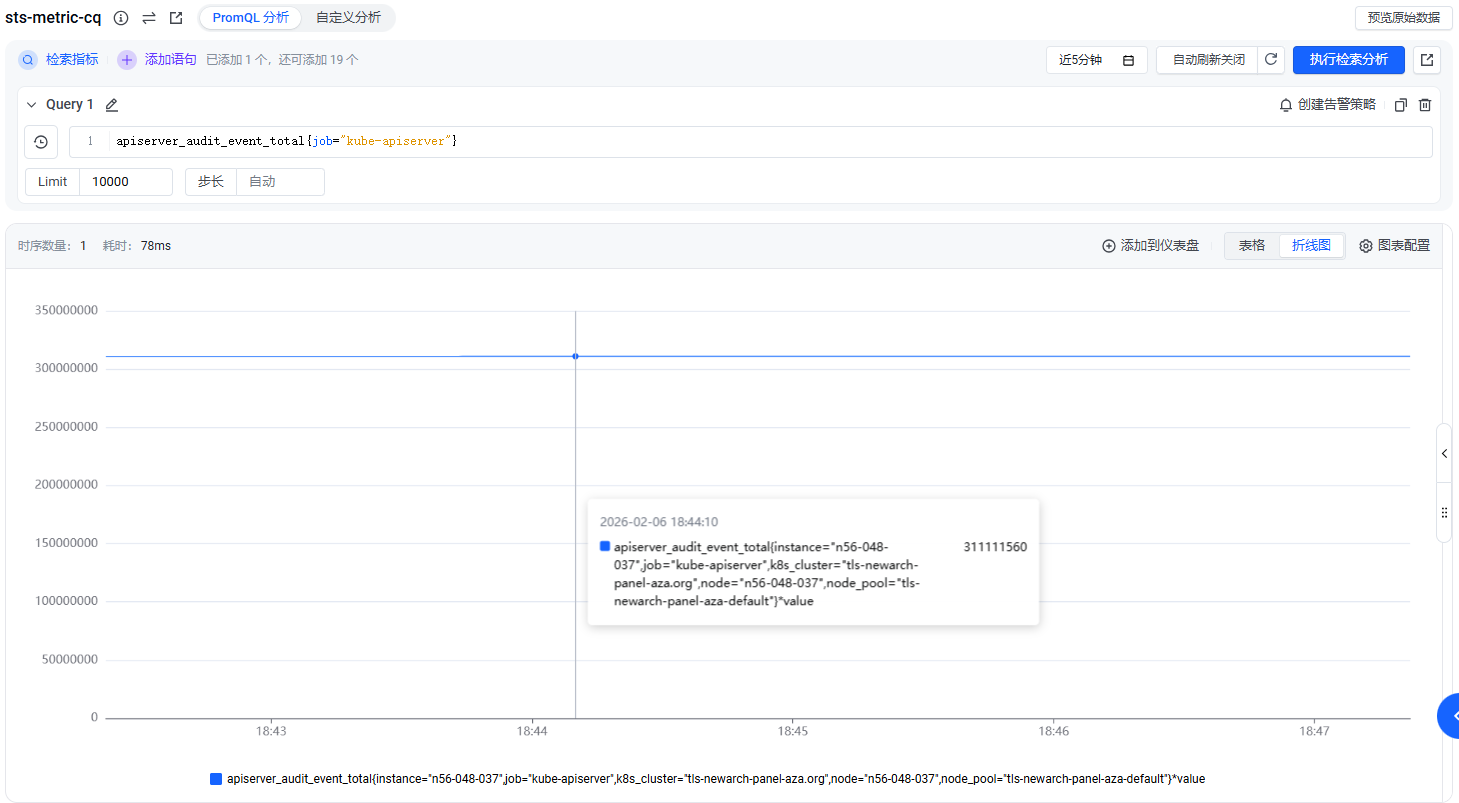Click the 创建告警策略 link
The image size is (1459, 803).
[1336, 105]
